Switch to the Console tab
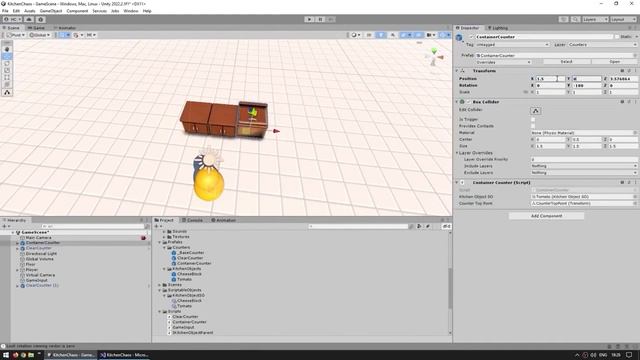The width and height of the screenshot is (640, 360). point(192,220)
